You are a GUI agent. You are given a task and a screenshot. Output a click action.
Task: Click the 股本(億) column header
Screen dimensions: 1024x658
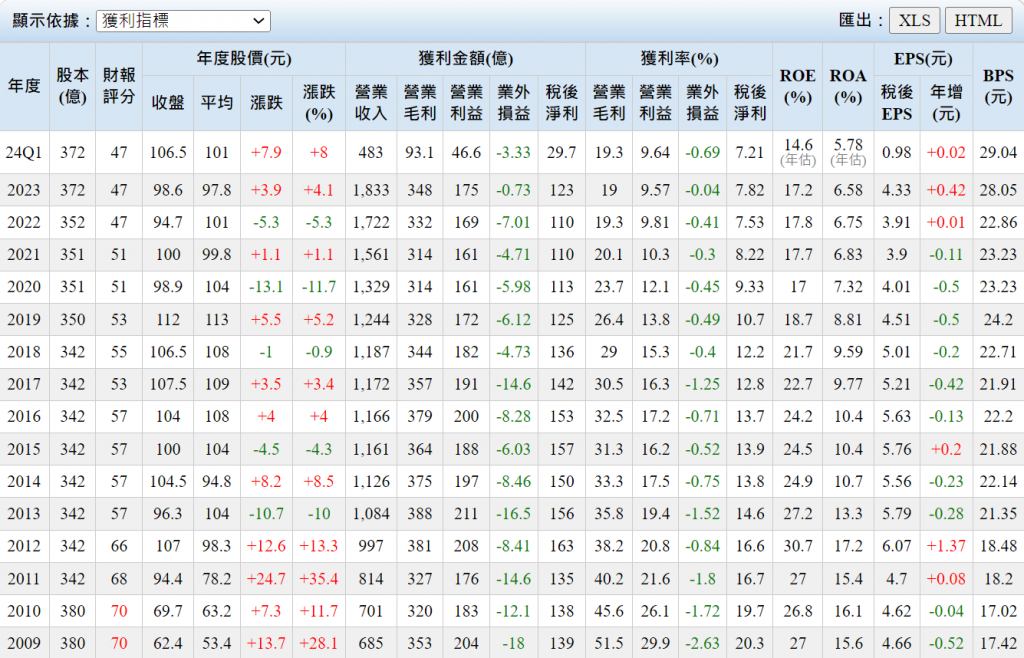pyautogui.click(x=72, y=87)
